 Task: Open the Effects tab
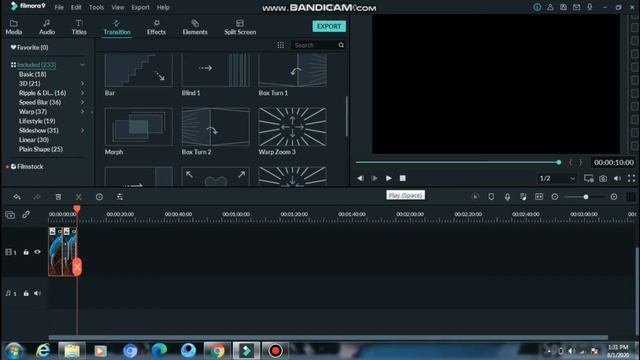click(156, 27)
